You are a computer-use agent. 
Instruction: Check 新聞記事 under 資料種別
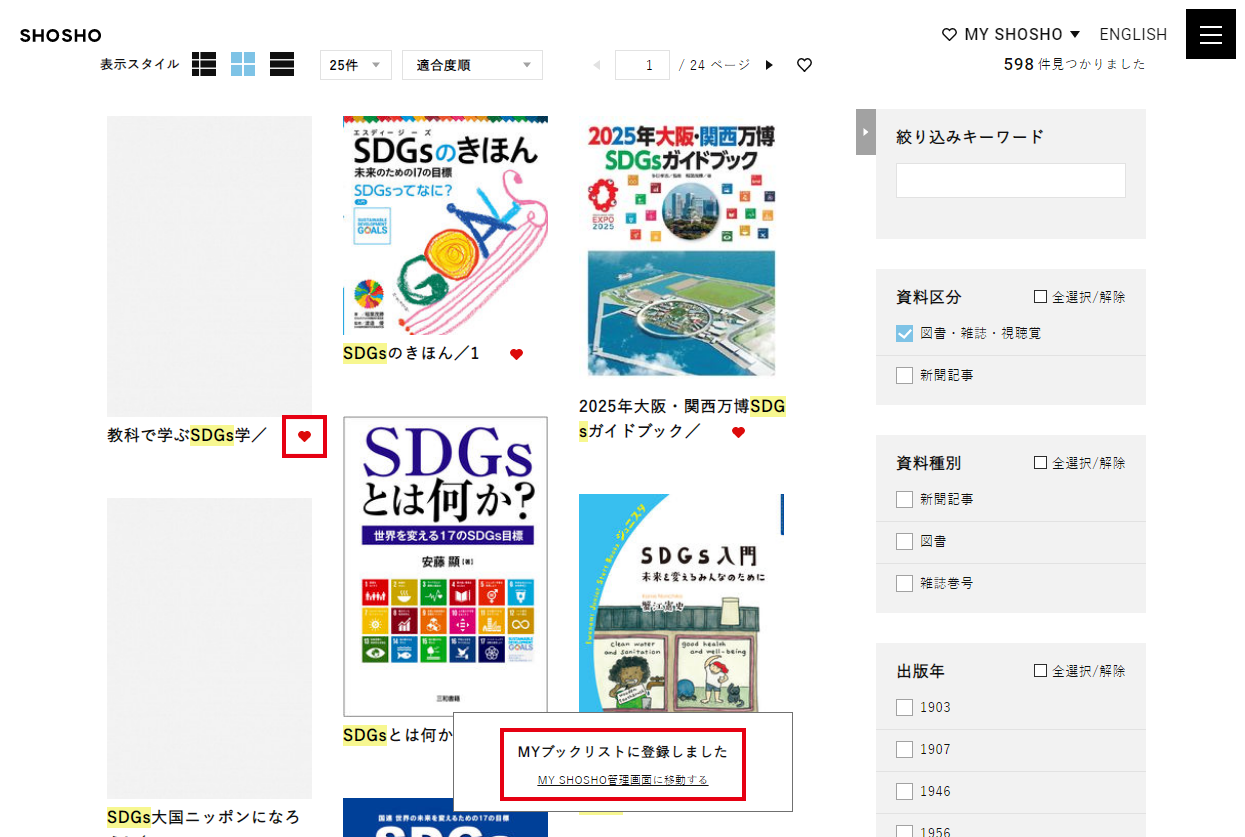pyautogui.click(x=904, y=499)
